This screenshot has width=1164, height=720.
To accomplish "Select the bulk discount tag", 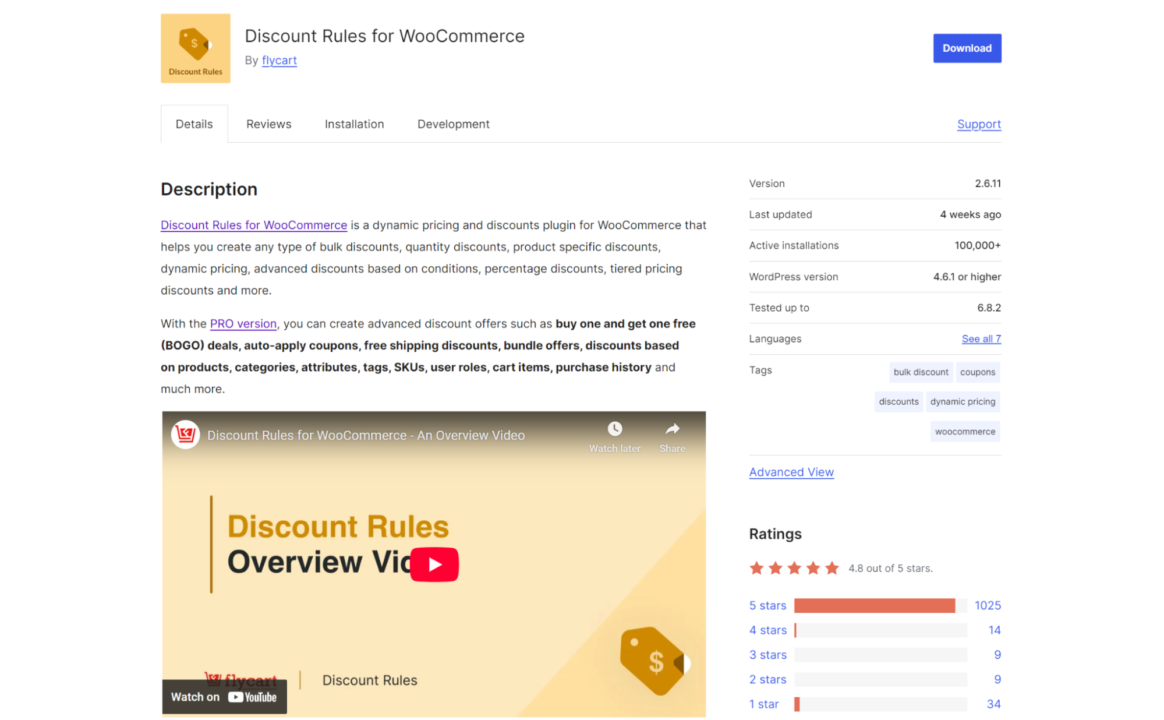I will point(920,372).
